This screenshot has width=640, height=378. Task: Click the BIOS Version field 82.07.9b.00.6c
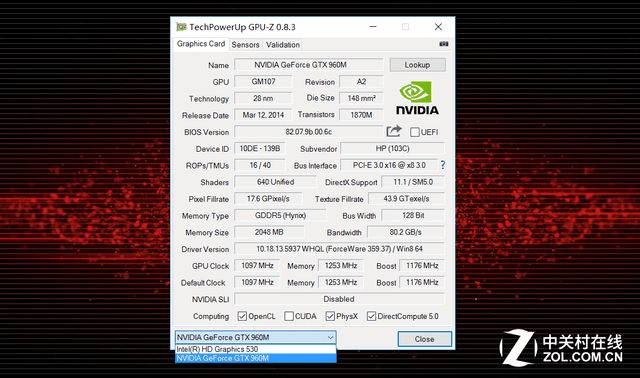(309, 131)
